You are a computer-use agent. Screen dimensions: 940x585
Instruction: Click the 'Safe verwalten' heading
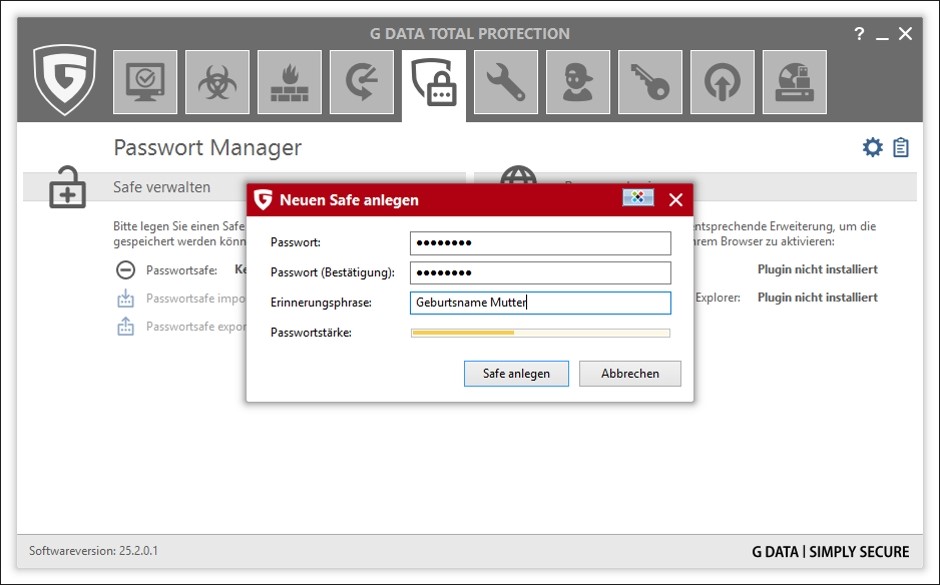tap(162, 187)
